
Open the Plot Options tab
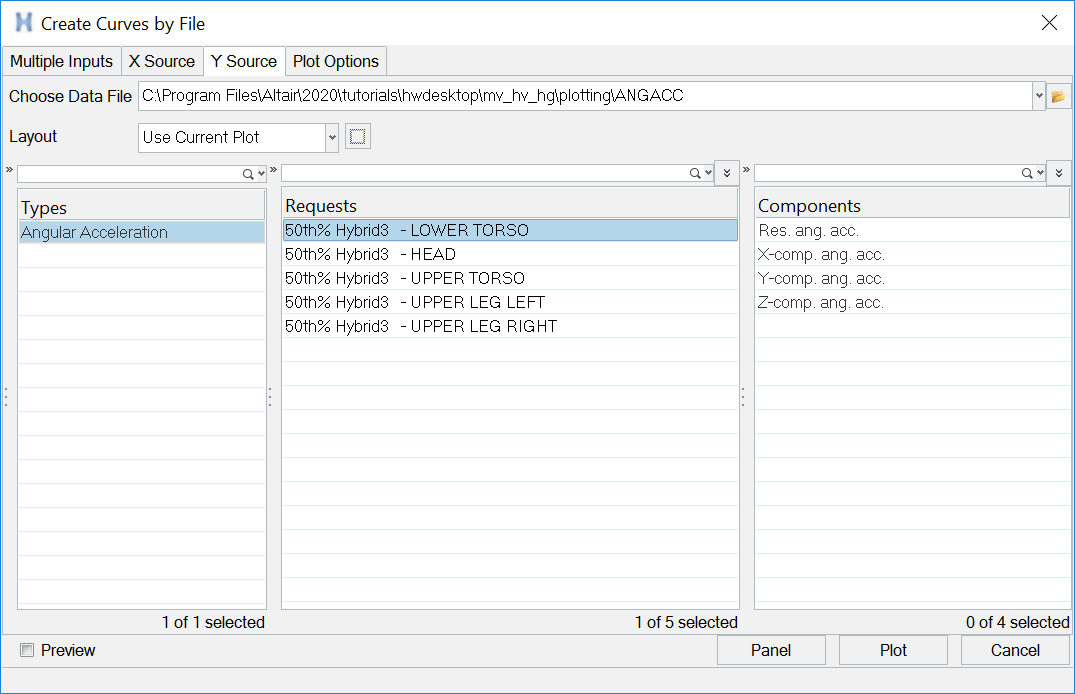pos(336,61)
